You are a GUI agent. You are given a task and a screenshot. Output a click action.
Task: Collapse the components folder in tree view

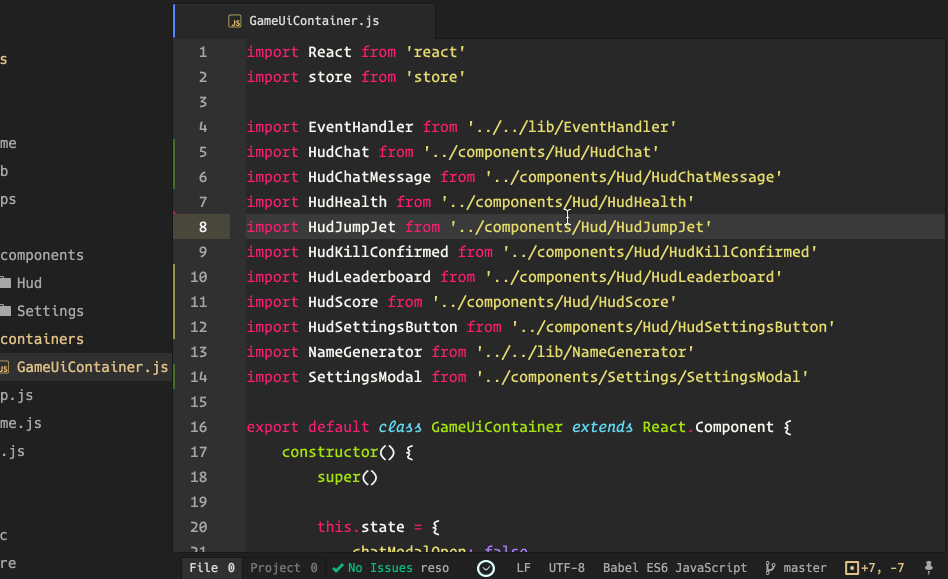(x=42, y=255)
